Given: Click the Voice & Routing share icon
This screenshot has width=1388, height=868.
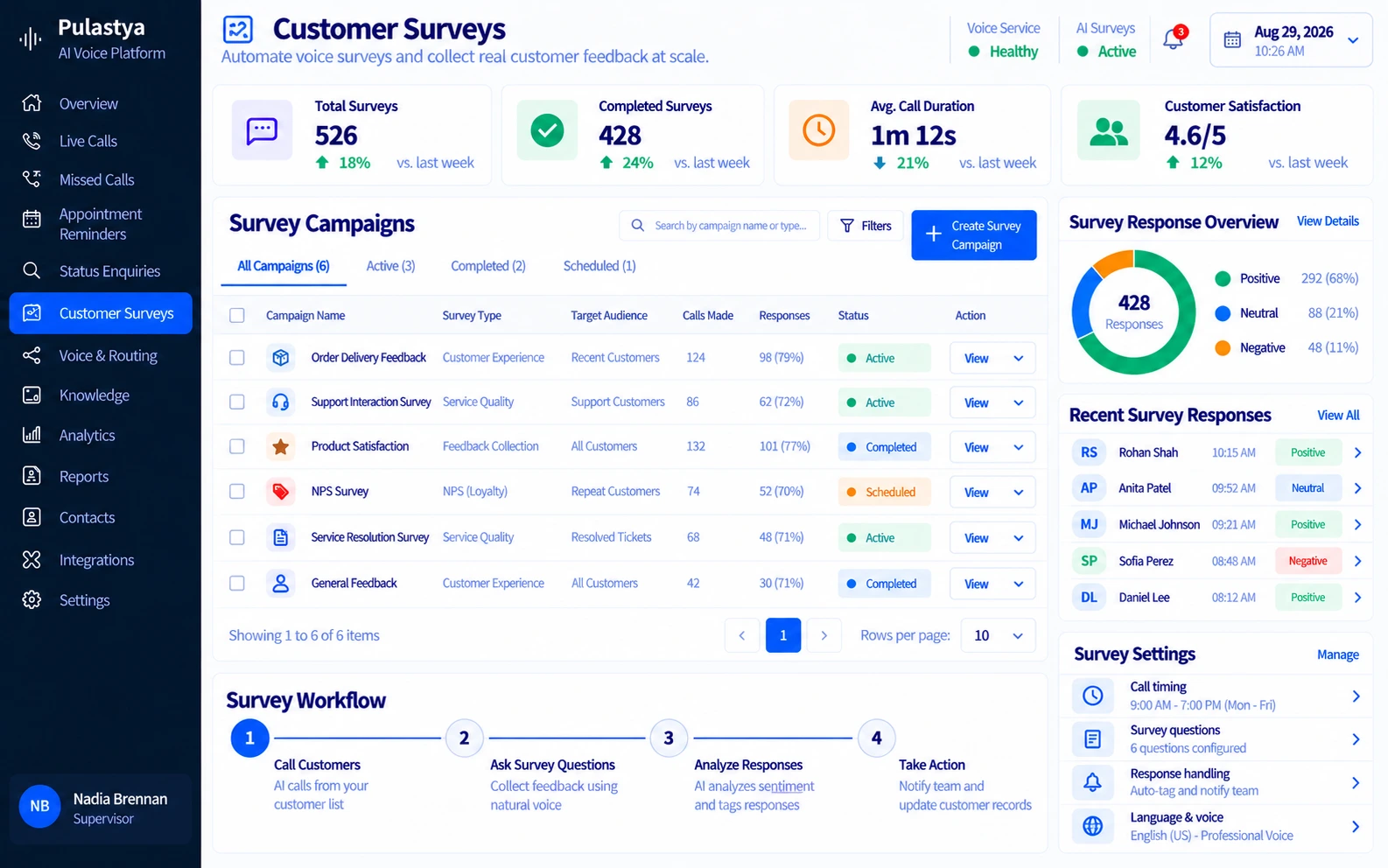Looking at the screenshot, I should (x=32, y=355).
